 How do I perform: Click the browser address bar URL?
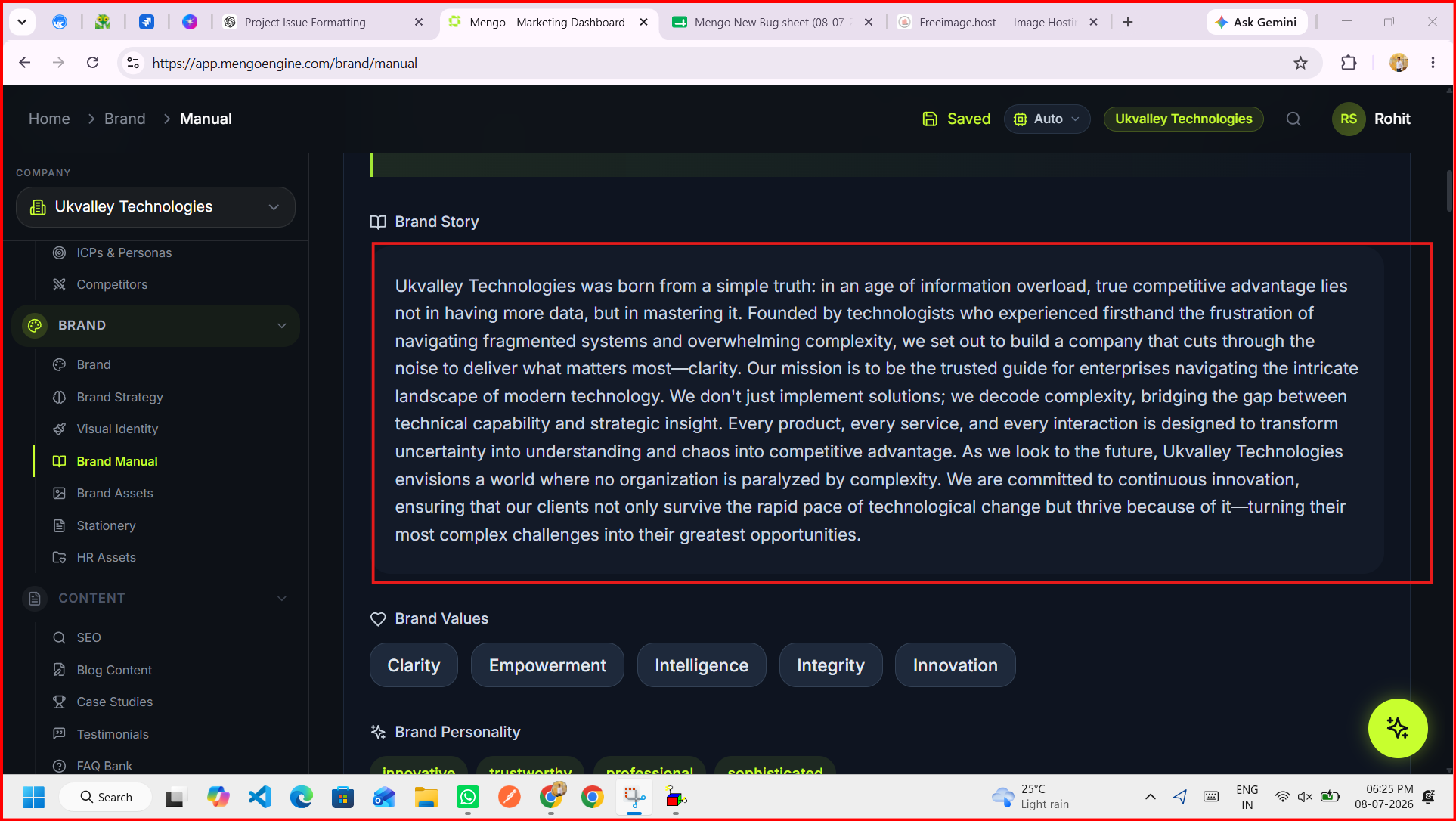click(x=284, y=64)
